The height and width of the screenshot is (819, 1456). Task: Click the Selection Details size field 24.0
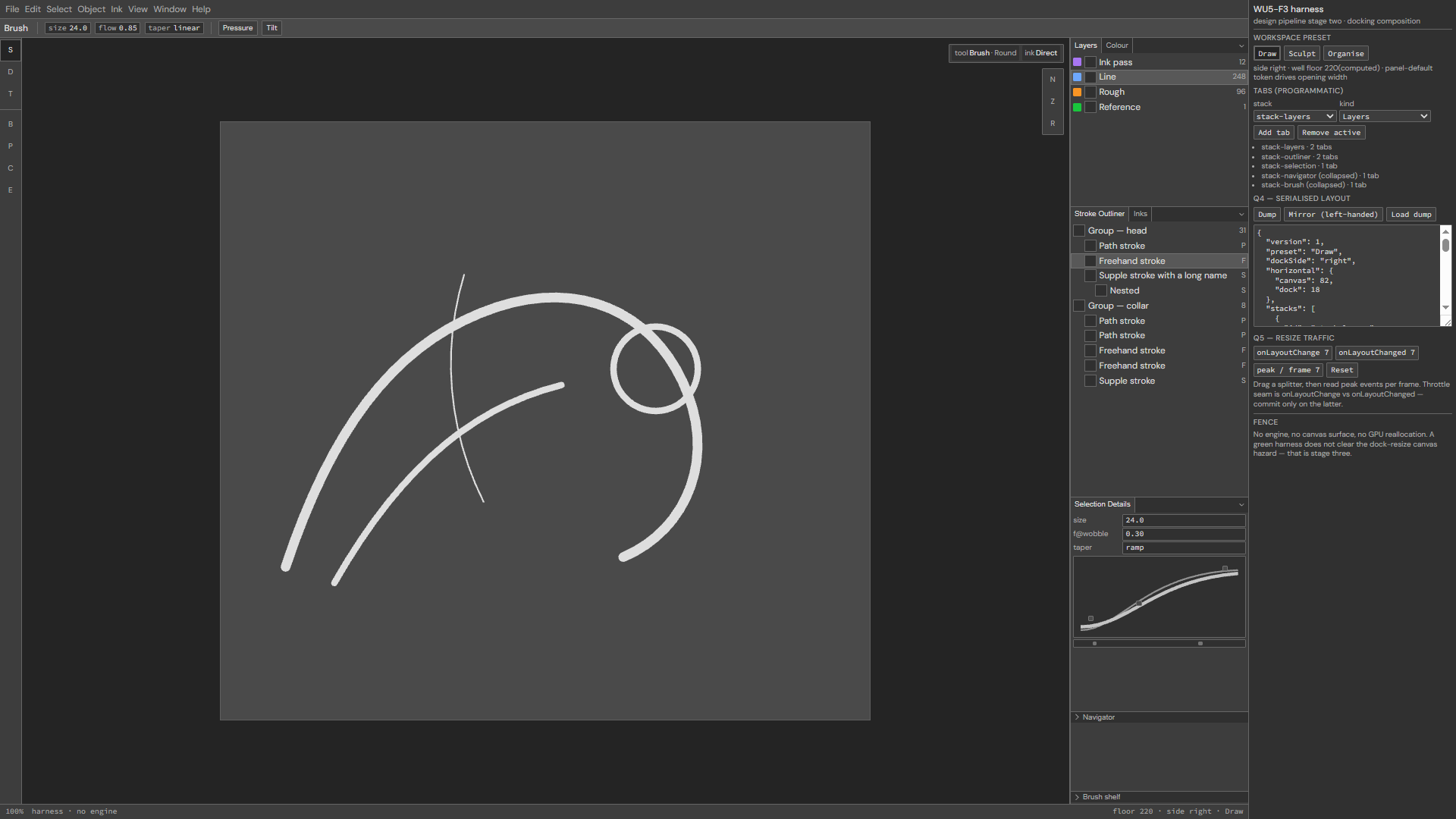(1184, 520)
